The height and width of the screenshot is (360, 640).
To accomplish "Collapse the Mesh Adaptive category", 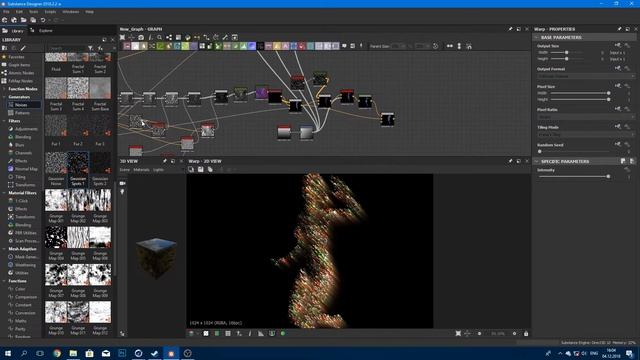I will pos(4,249).
